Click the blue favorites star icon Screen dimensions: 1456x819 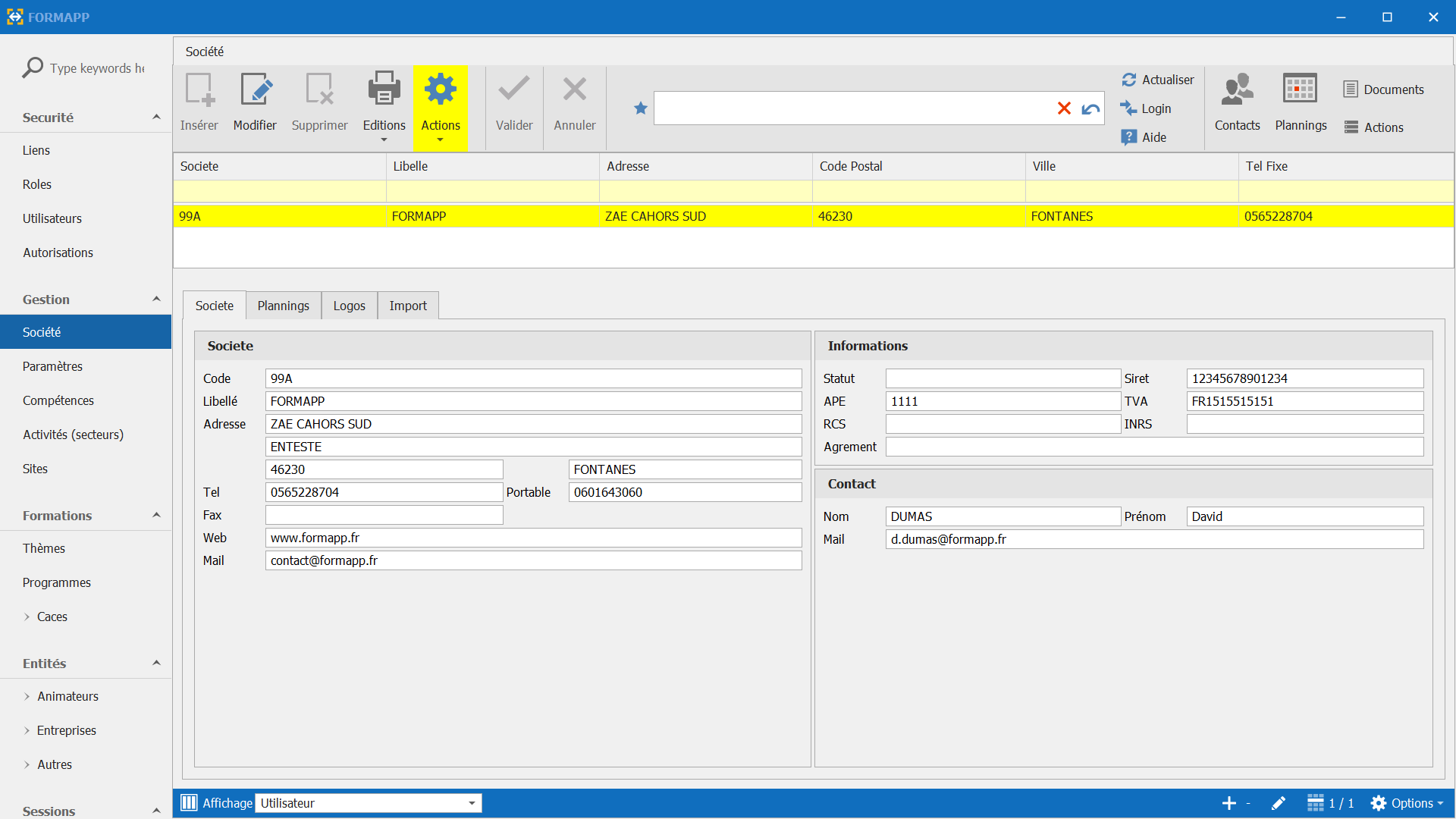(641, 108)
